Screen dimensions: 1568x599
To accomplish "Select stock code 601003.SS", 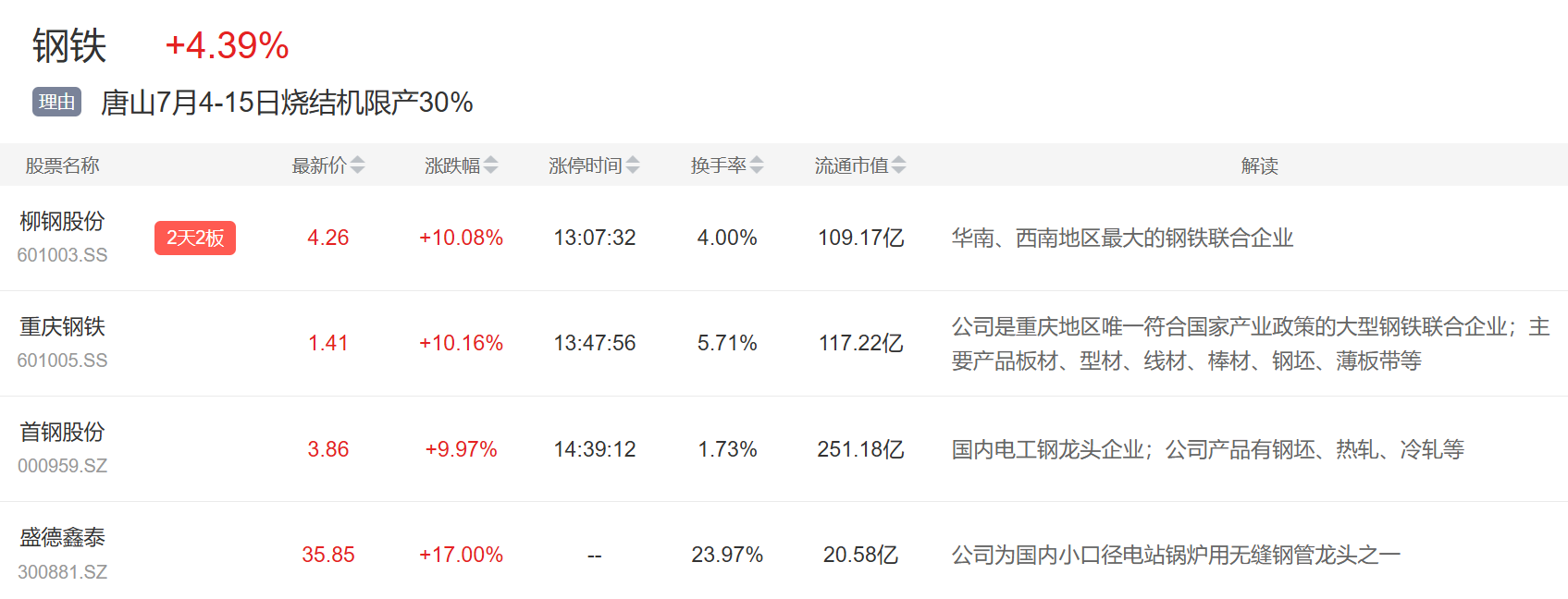I will (62, 255).
